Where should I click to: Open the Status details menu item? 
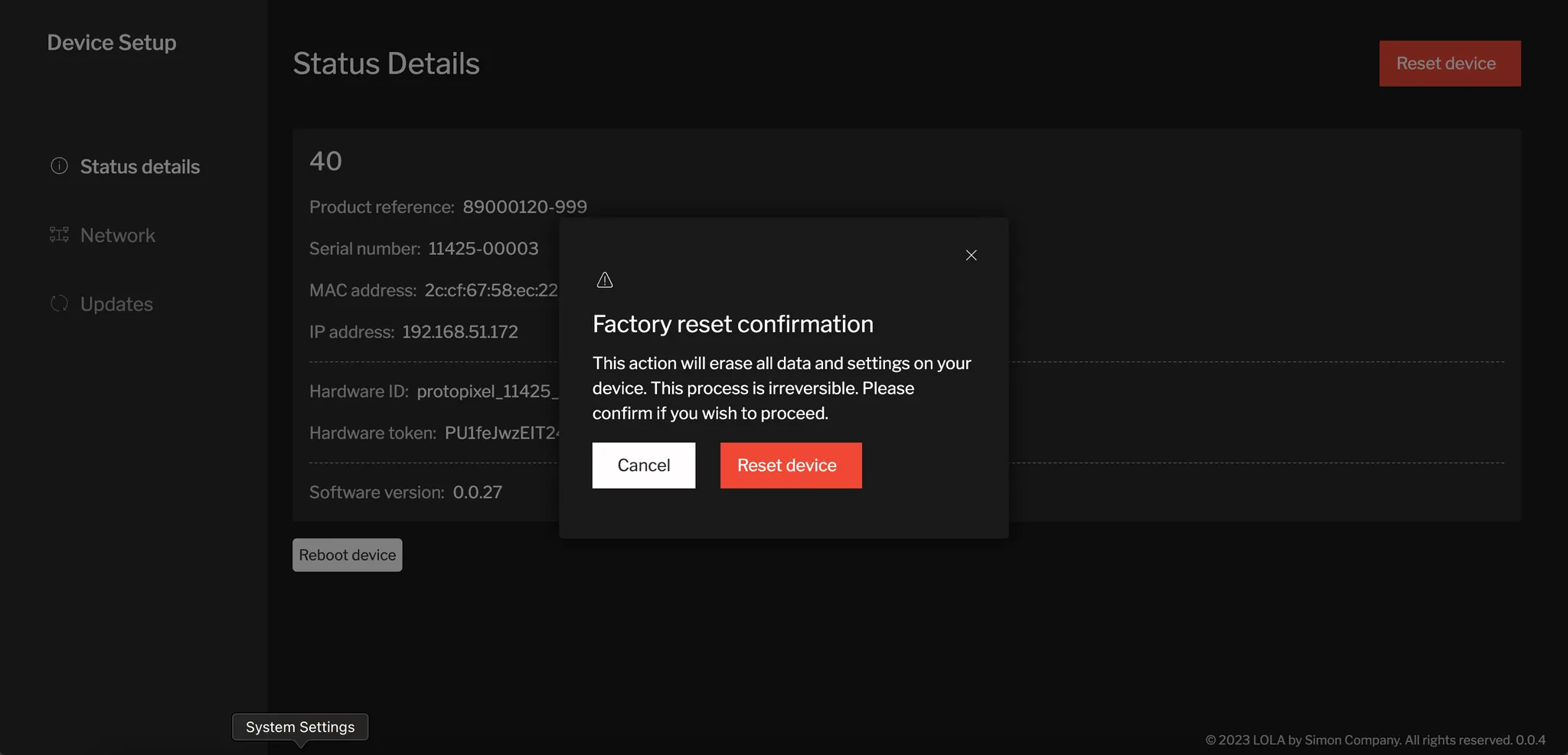pos(139,167)
